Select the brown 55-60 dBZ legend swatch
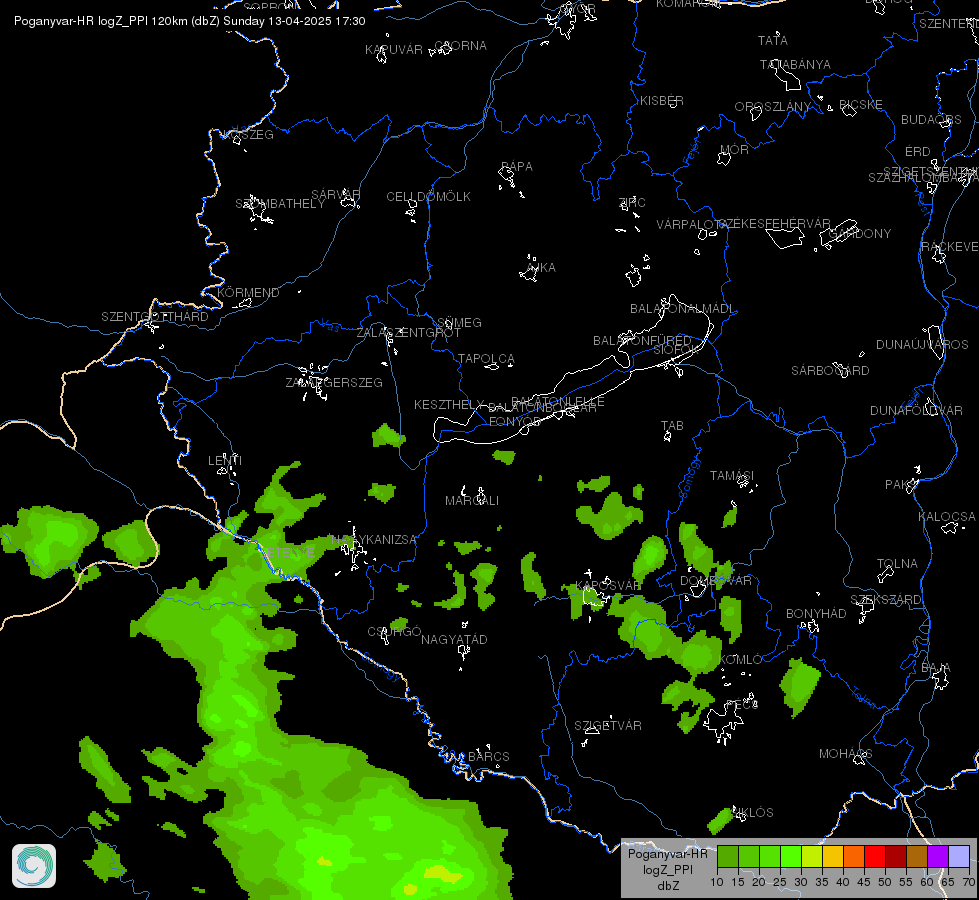This screenshot has height=900, width=979. coord(917,856)
